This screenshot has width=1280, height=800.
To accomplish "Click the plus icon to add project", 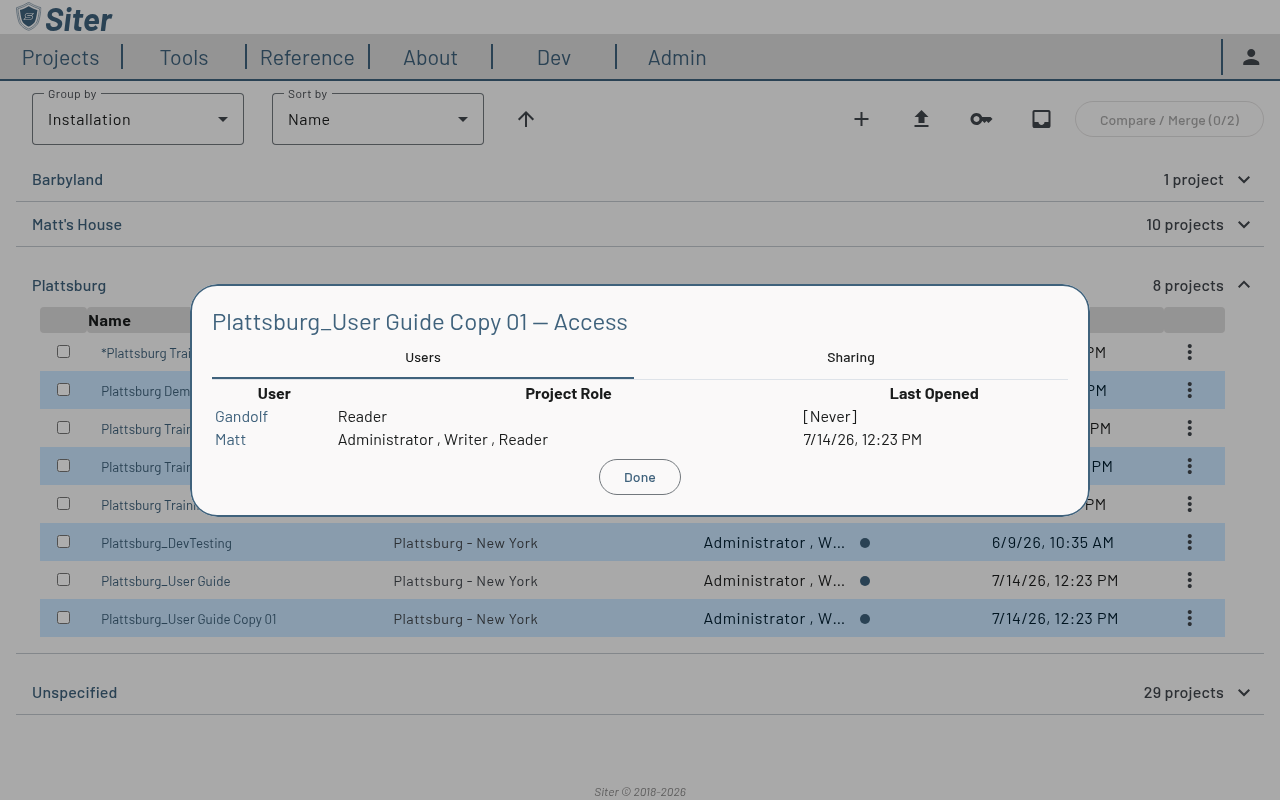I will point(861,119).
